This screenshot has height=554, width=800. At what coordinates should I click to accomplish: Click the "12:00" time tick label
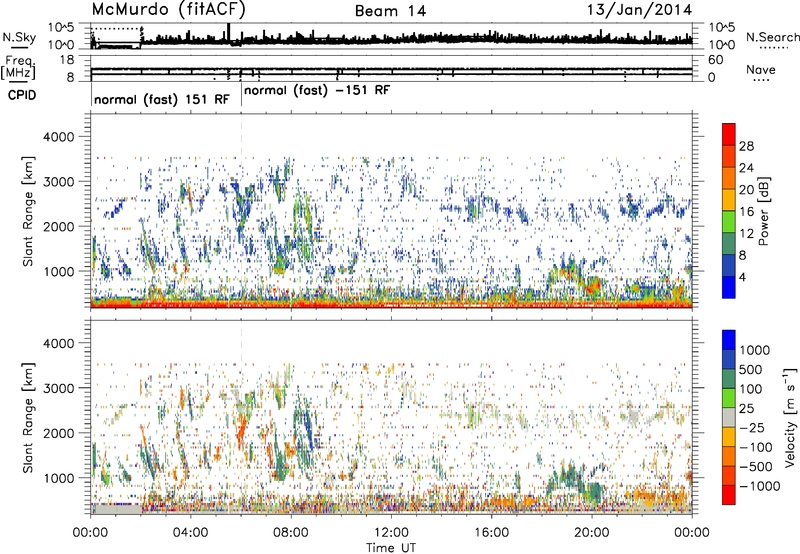click(391, 533)
